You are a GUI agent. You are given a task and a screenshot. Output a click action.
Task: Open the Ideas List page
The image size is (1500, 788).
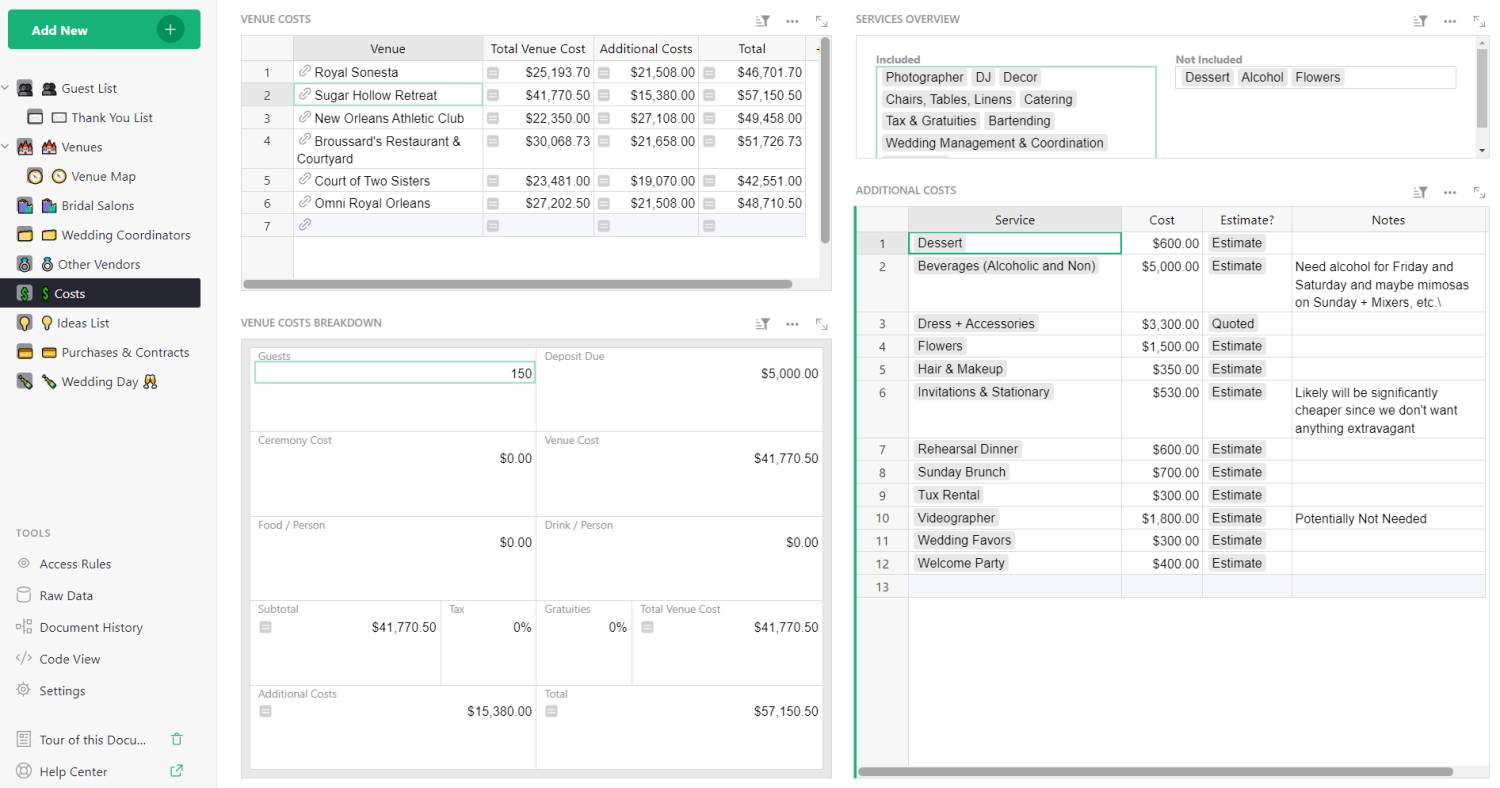(x=85, y=323)
